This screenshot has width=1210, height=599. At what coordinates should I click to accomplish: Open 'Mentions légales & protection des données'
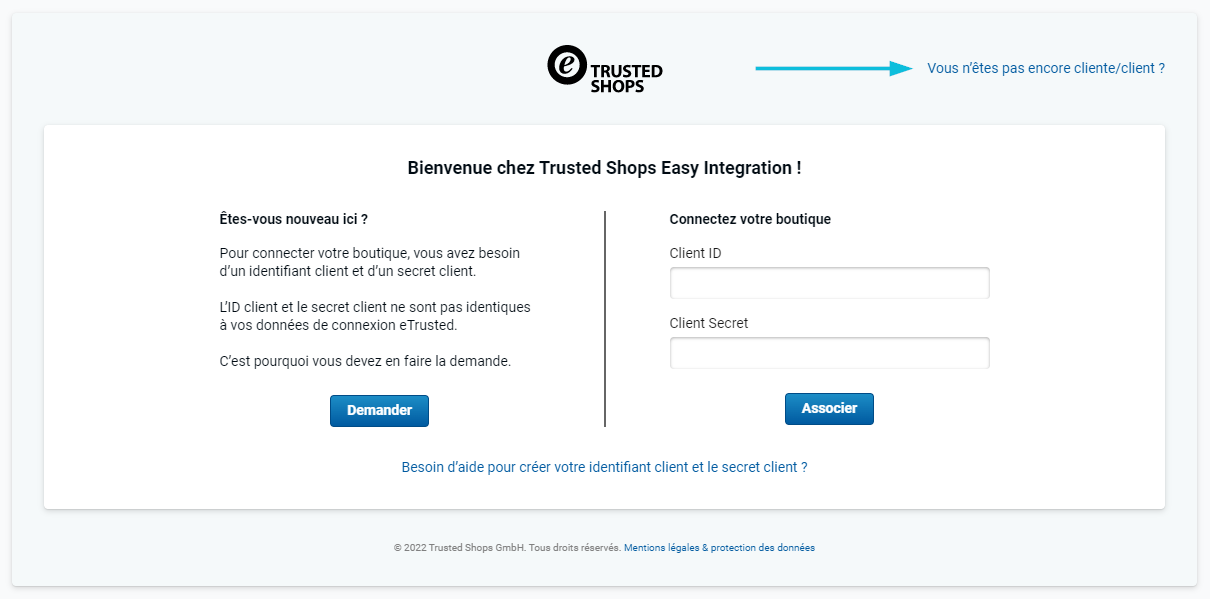pos(719,548)
